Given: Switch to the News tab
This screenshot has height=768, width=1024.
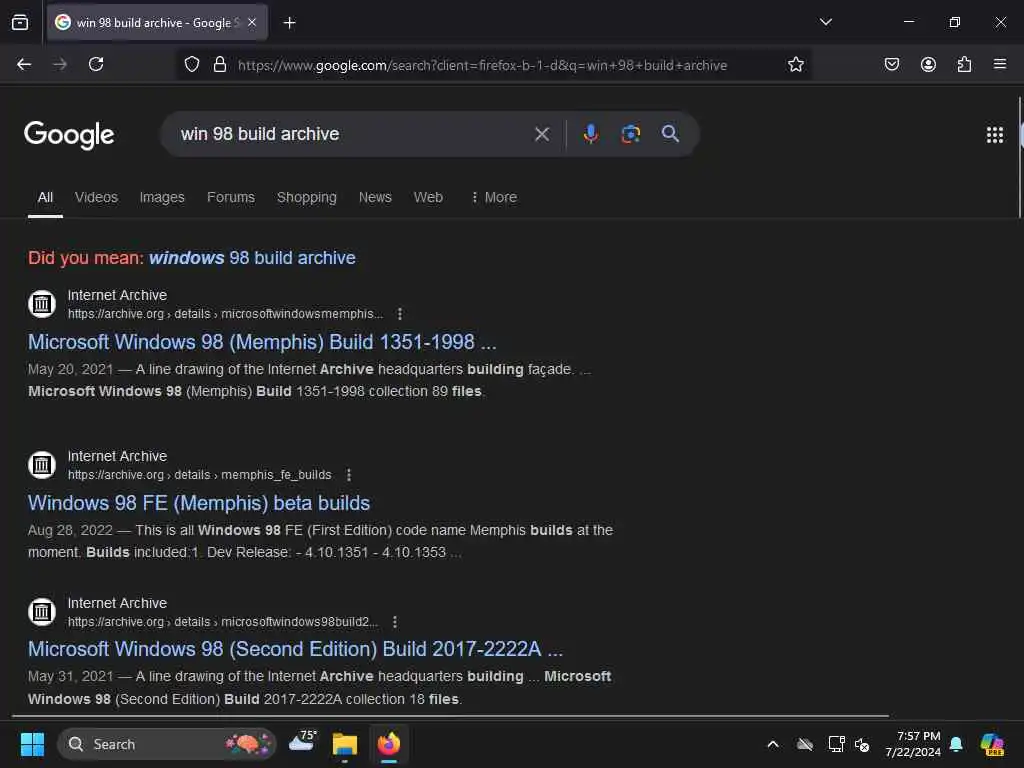Looking at the screenshot, I should pos(375,197).
